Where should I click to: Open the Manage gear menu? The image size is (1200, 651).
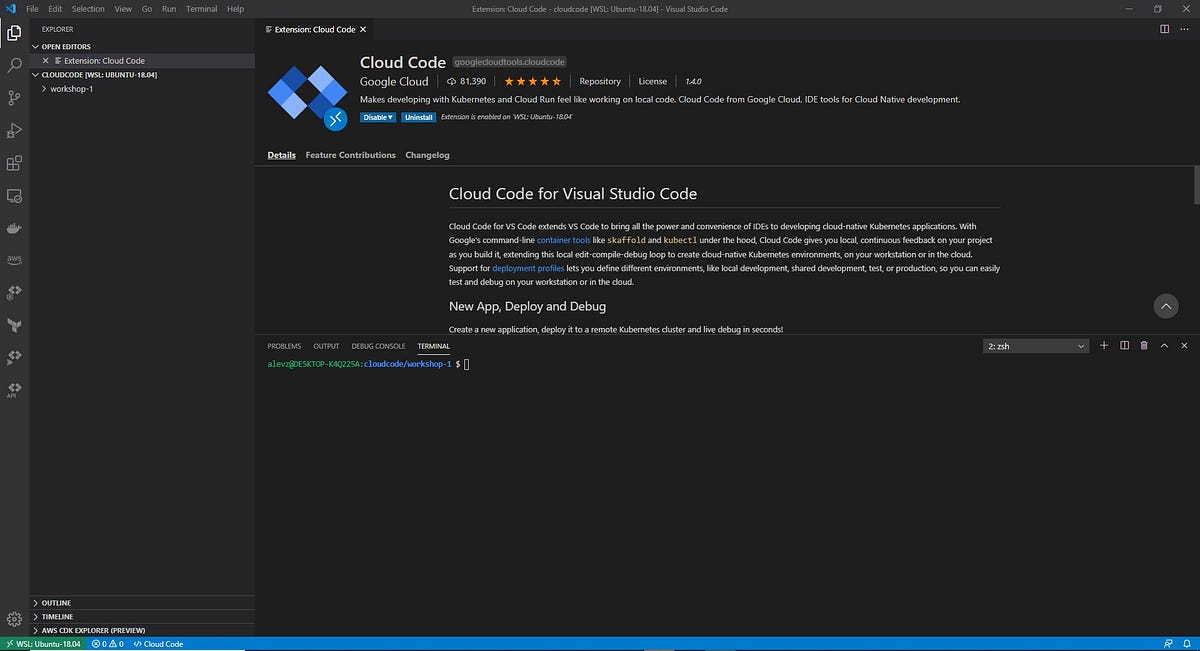pos(14,620)
